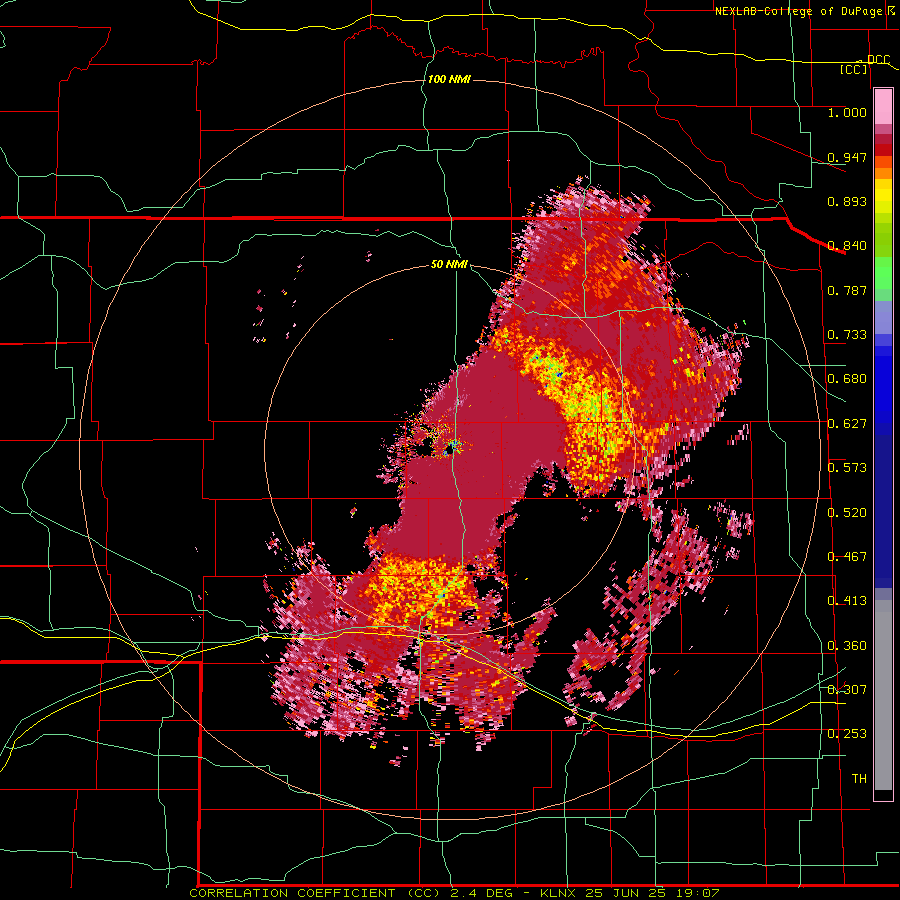Click the TH label at the legend bottom
This screenshot has width=900, height=900.
click(859, 779)
